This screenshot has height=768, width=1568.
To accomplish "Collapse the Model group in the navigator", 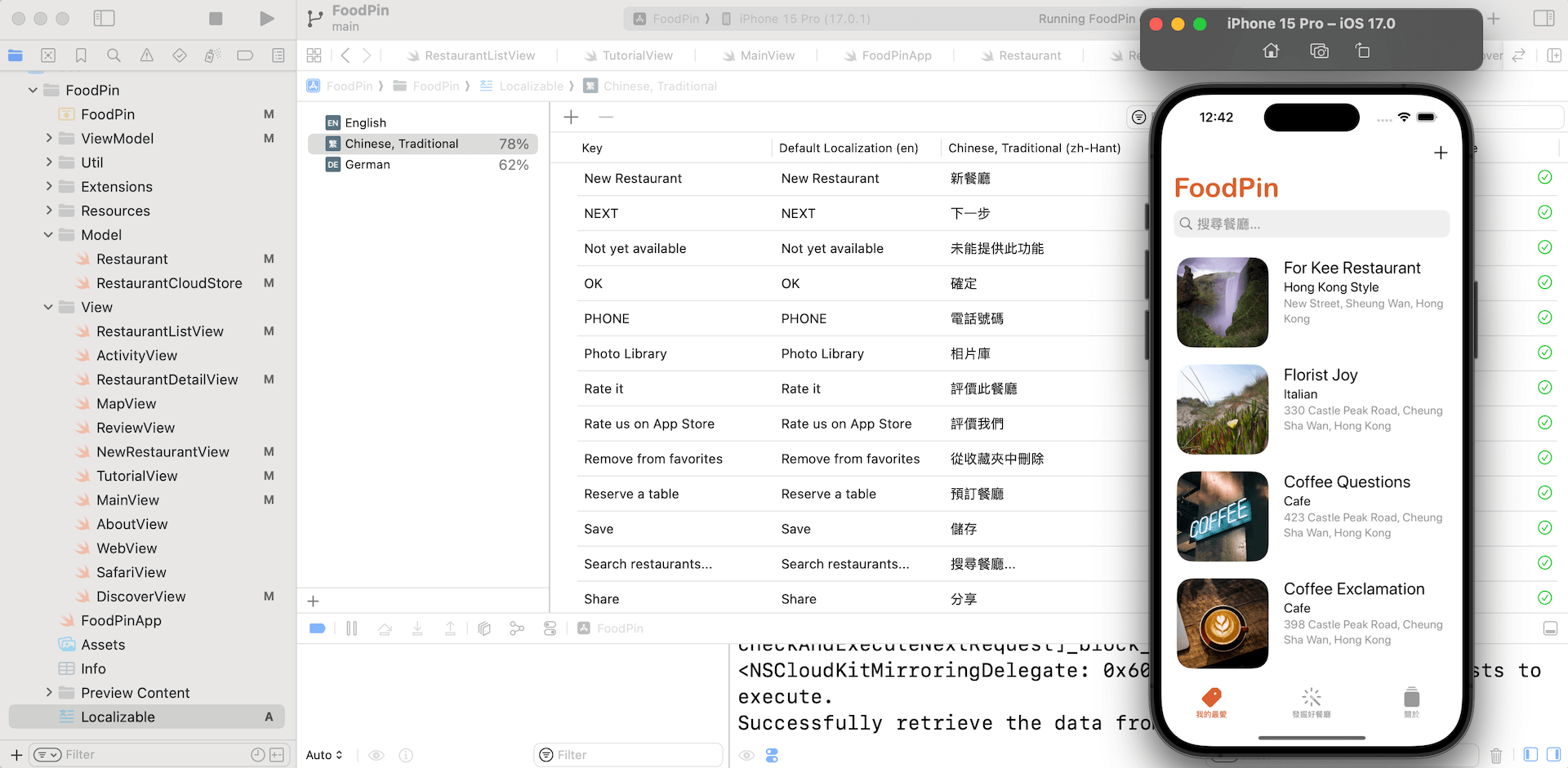I will coord(47,234).
